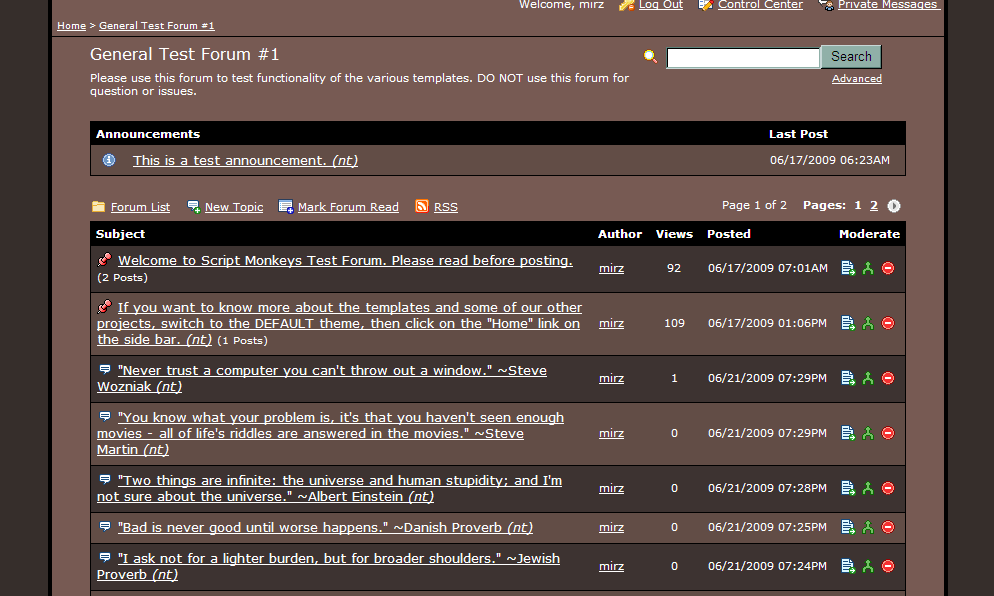Click move icon for Jewish Proverb topic
Screen dimensions: 994x596
pos(848,566)
